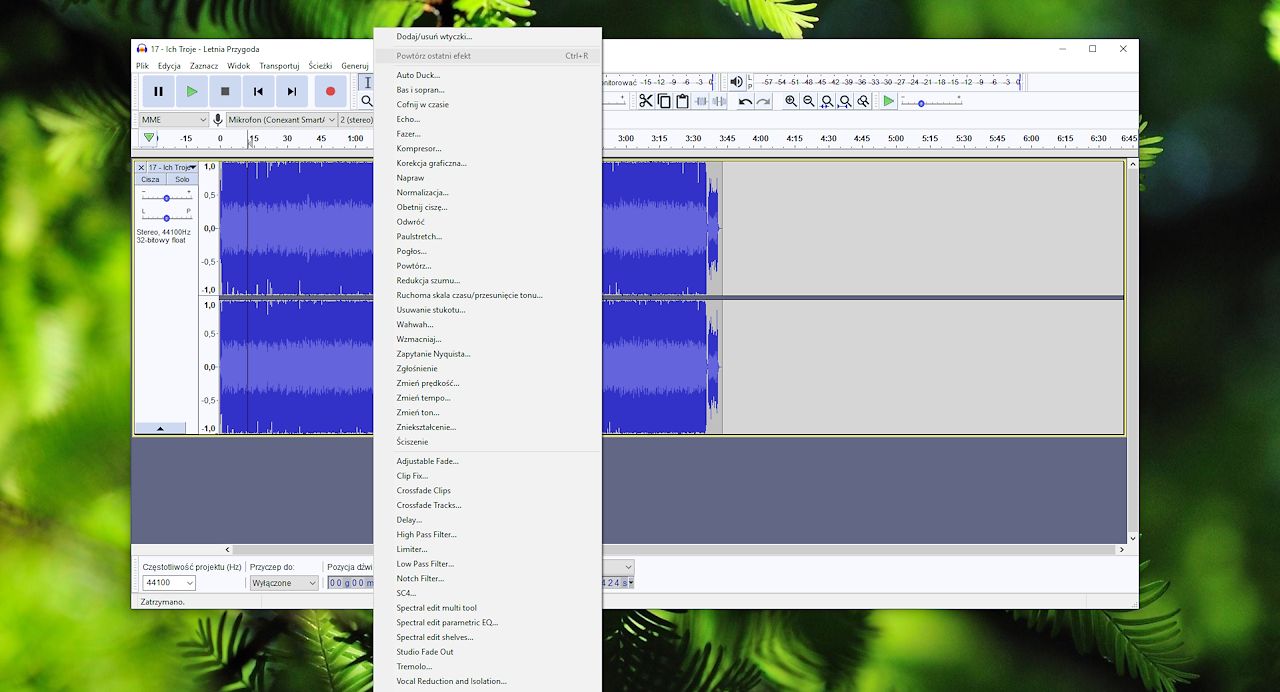1280x692 pixels.
Task: Click the Undo arrow icon
Action: (x=744, y=100)
